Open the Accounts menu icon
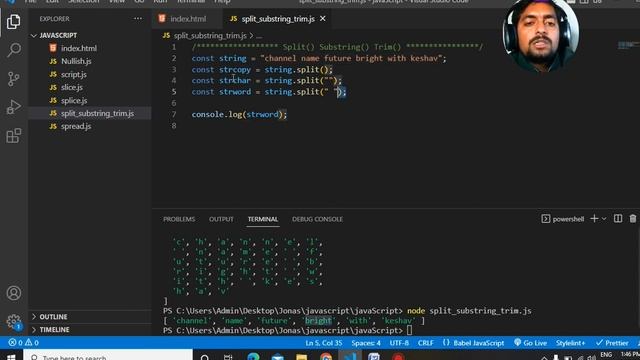 [x=13, y=293]
